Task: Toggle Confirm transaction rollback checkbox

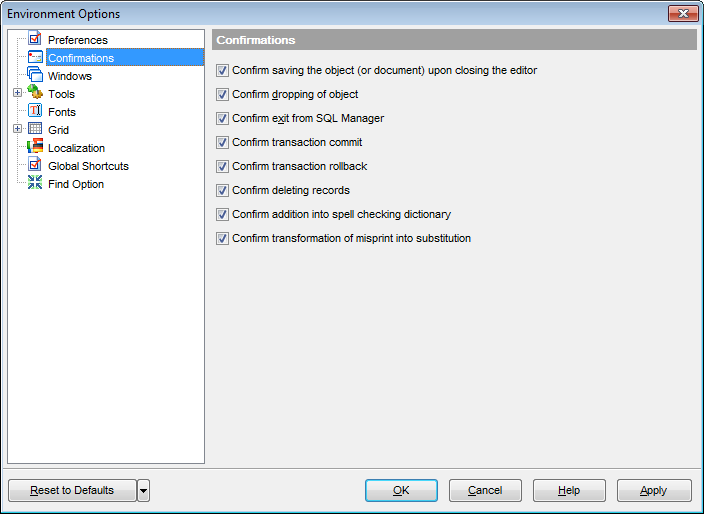Action: coord(222,167)
